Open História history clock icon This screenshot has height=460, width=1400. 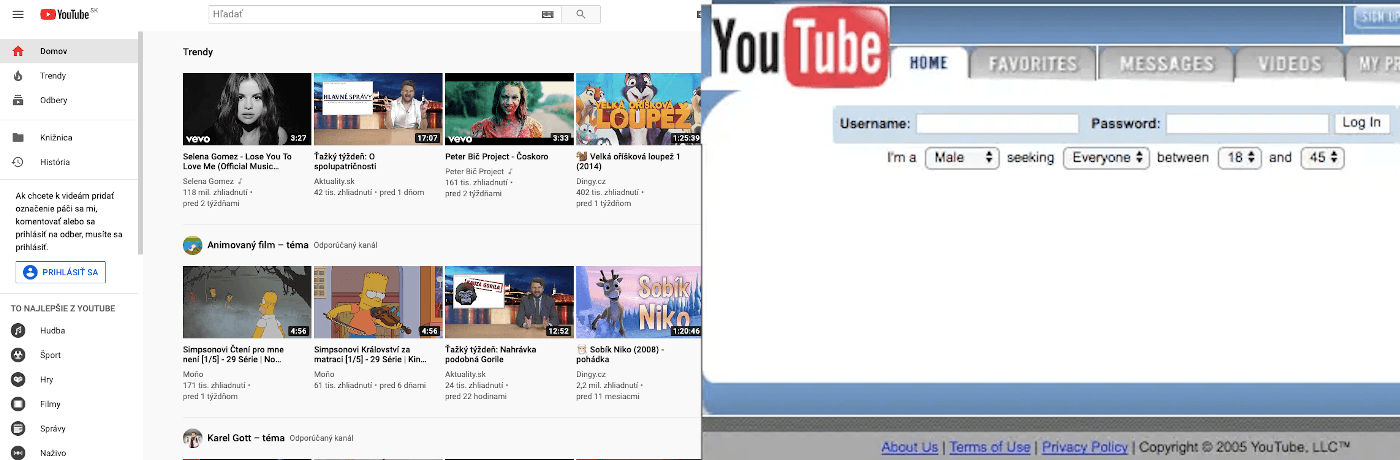coord(18,162)
